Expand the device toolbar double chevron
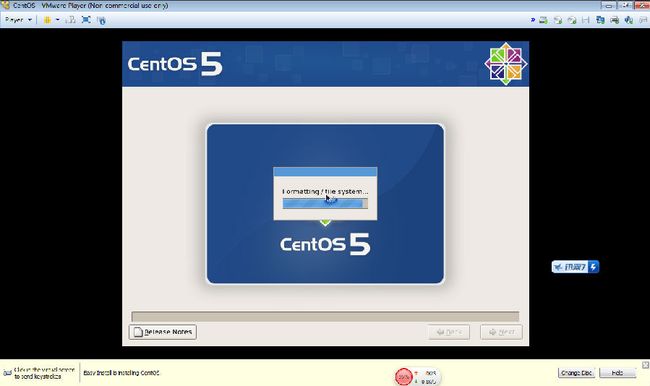The height and width of the screenshot is (386, 650). pos(533,19)
